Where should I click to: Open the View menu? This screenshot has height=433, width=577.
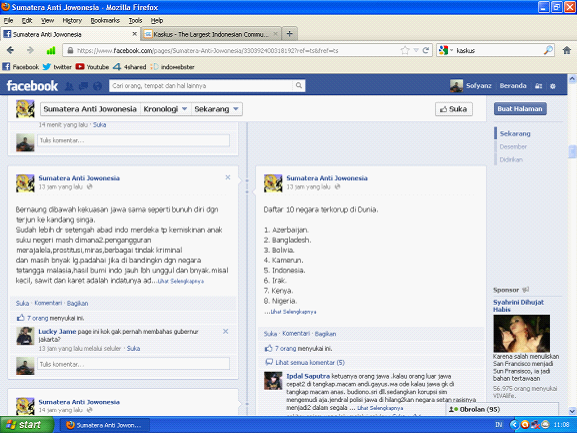click(x=47, y=21)
